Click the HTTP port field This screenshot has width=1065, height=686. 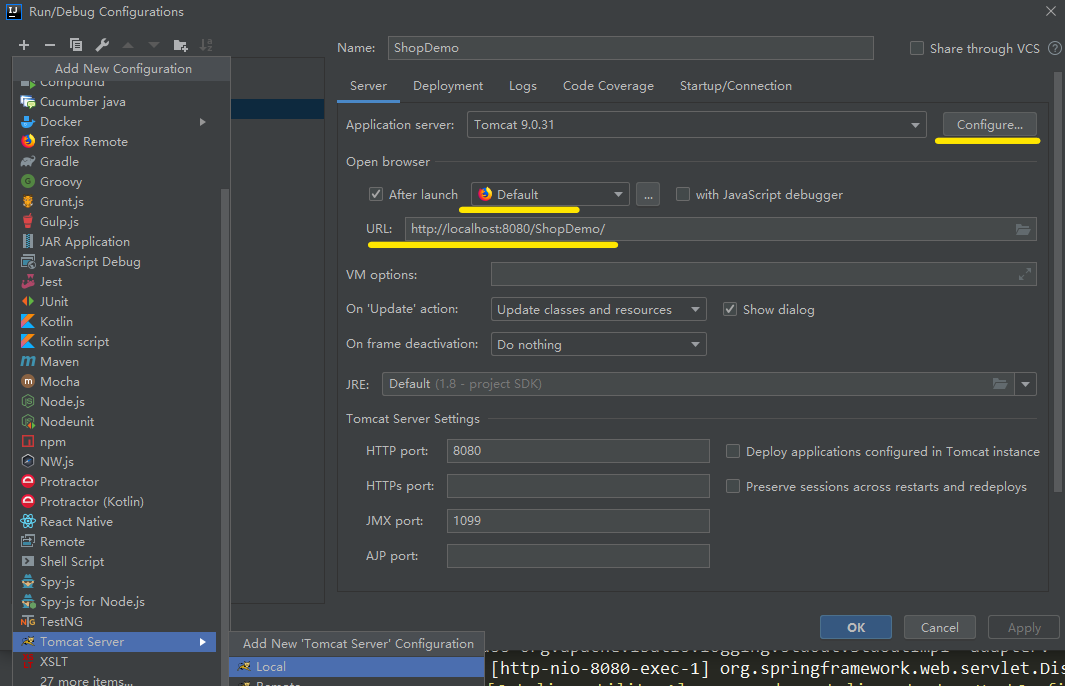[578, 451]
